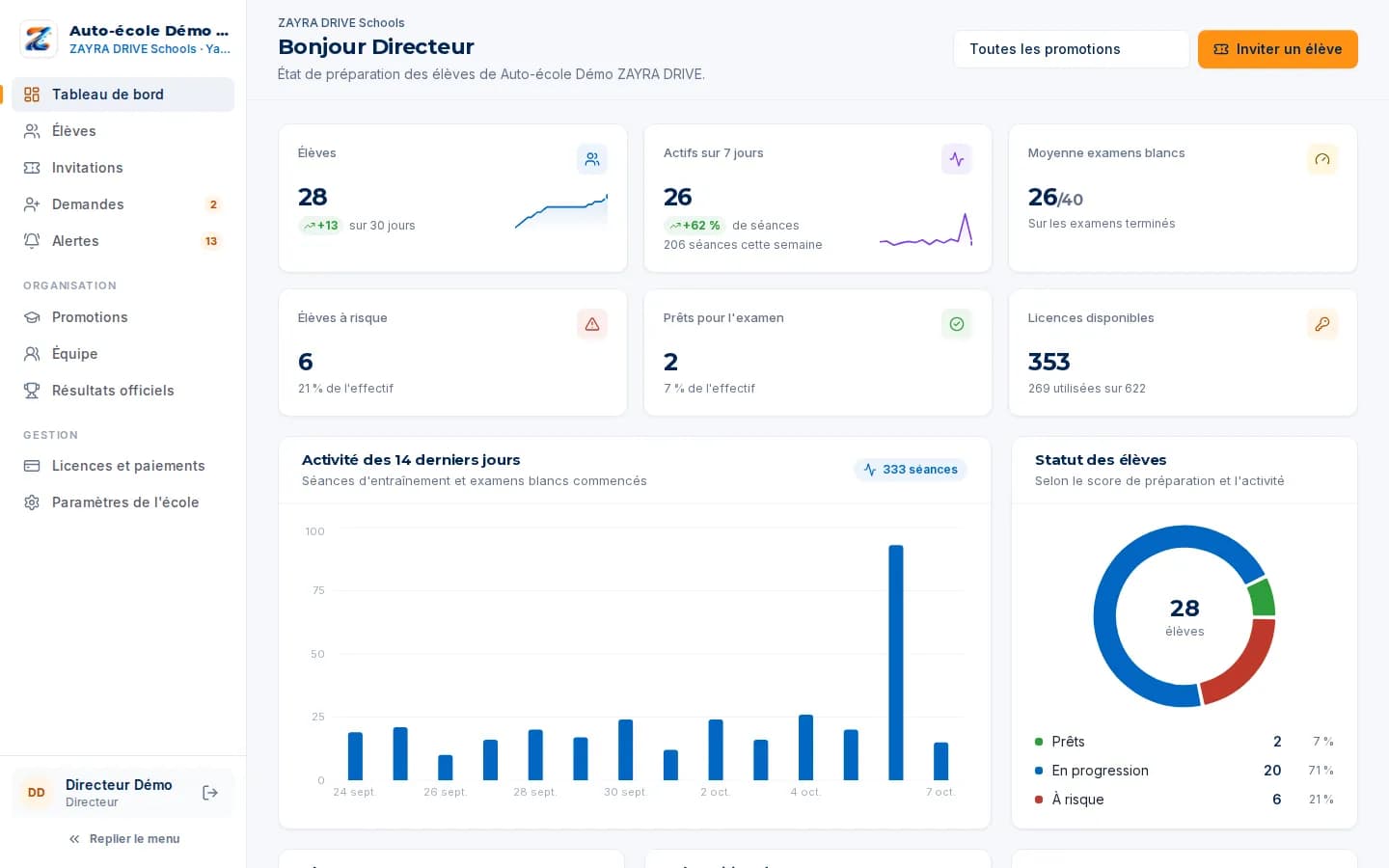The image size is (1389, 868).
Task: Click the Prêts pour l'examen check icon
Action: (x=957, y=324)
